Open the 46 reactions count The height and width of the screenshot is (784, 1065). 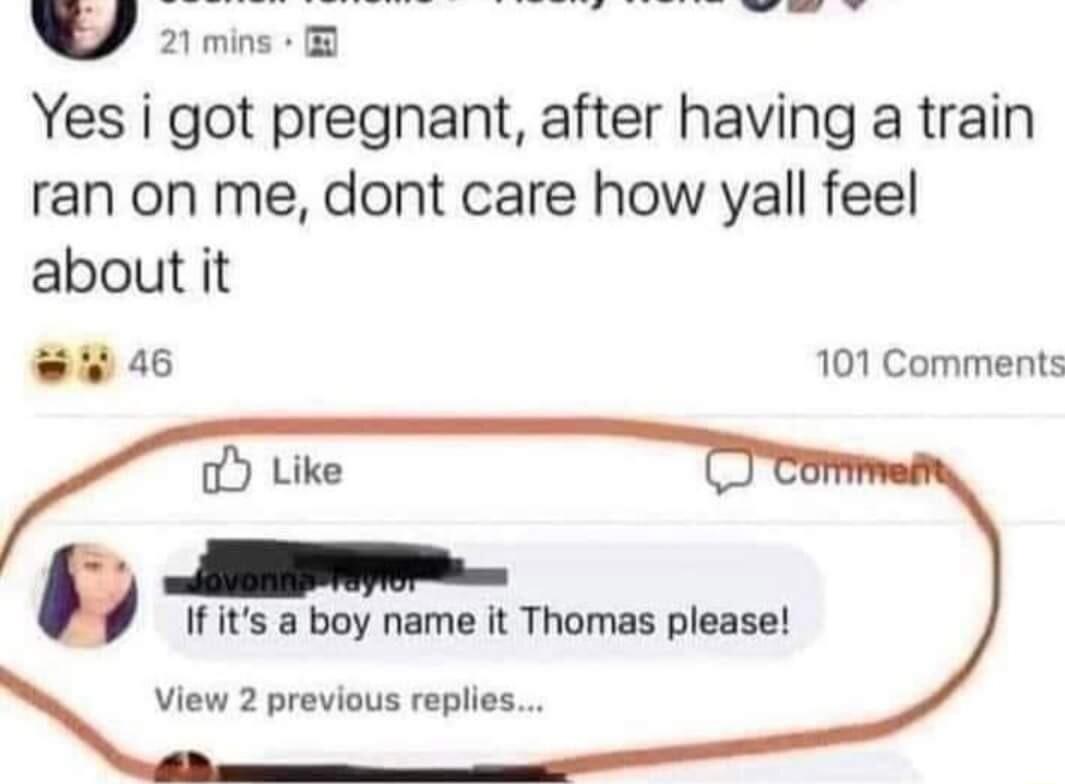point(151,363)
